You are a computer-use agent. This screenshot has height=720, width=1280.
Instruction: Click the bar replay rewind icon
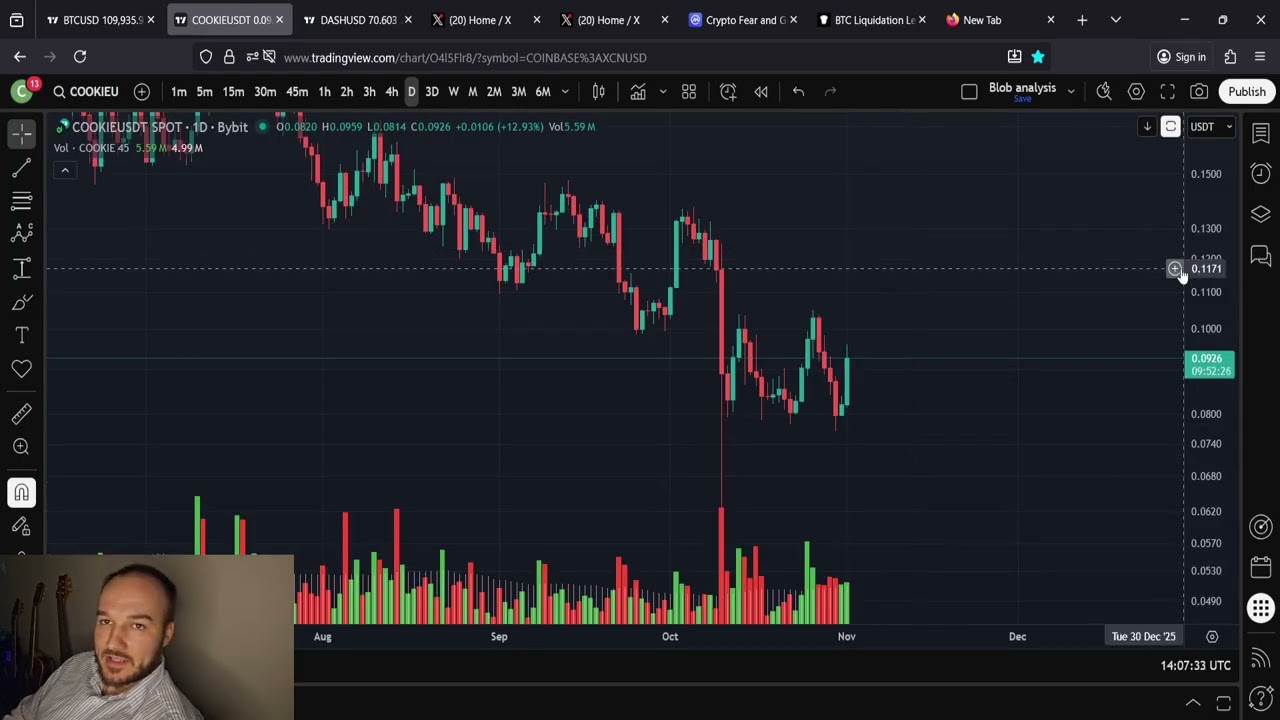[x=761, y=92]
